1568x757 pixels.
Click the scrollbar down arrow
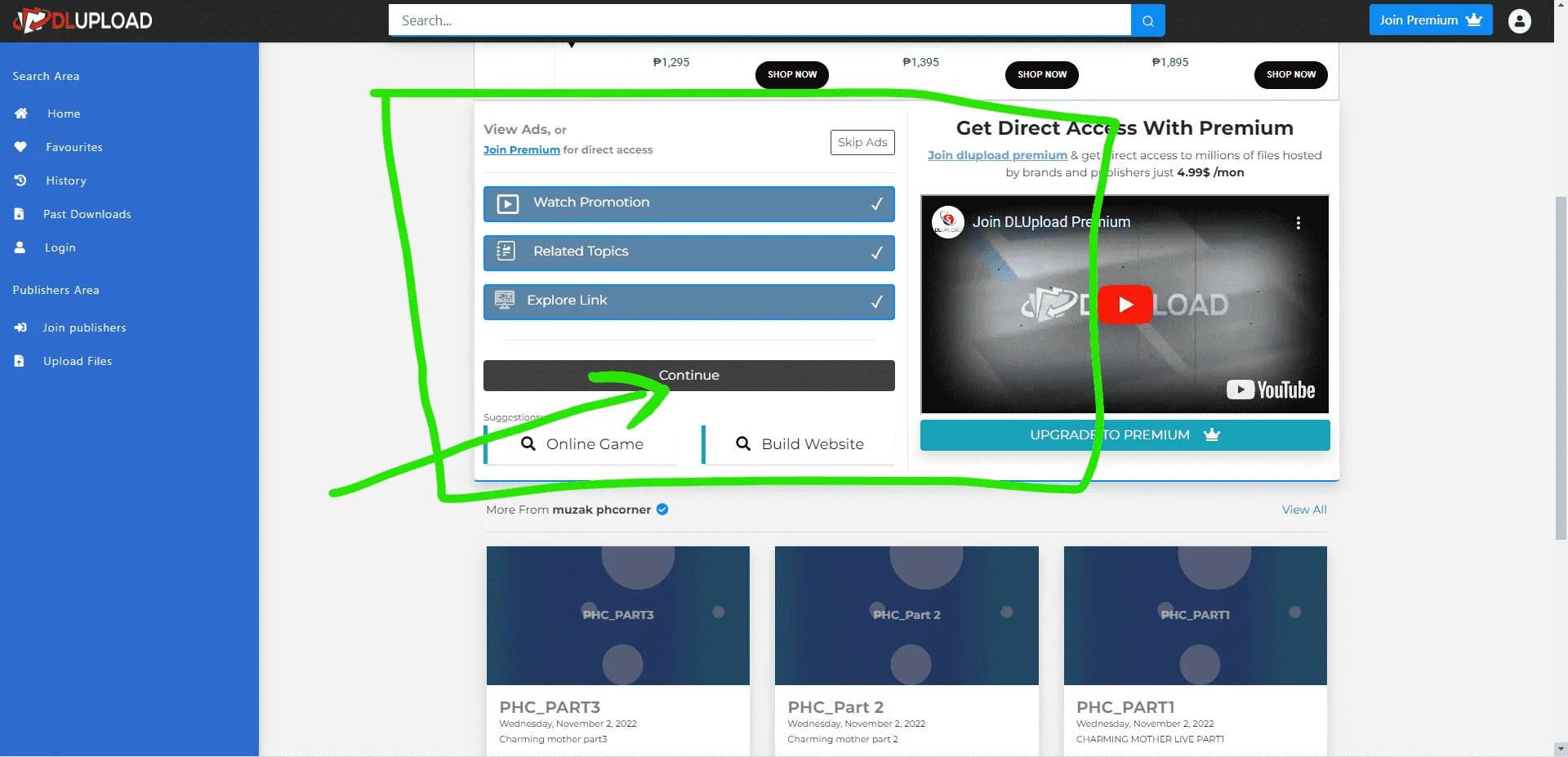point(1561,749)
